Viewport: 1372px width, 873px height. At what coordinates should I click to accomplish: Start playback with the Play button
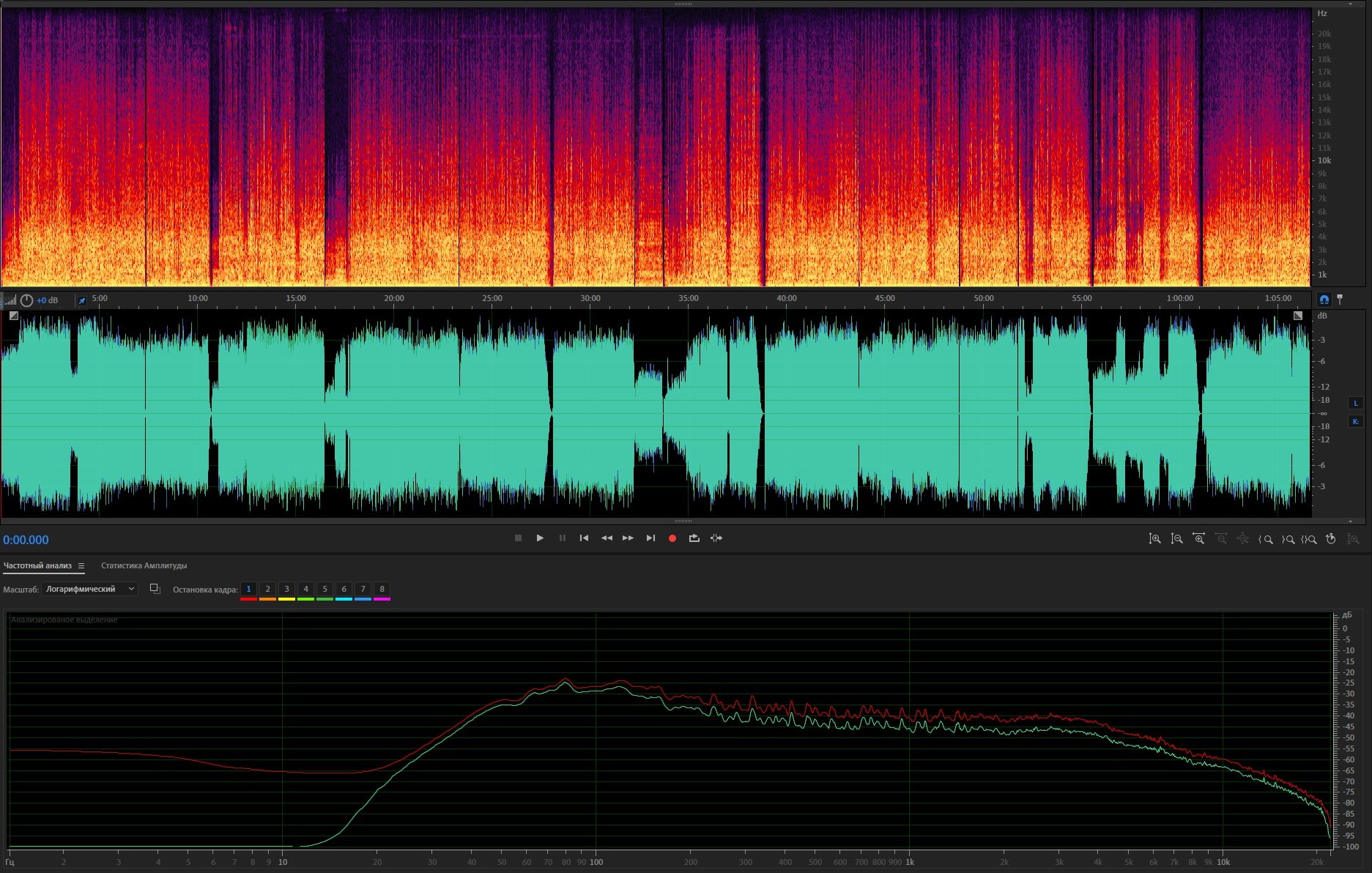[540, 538]
